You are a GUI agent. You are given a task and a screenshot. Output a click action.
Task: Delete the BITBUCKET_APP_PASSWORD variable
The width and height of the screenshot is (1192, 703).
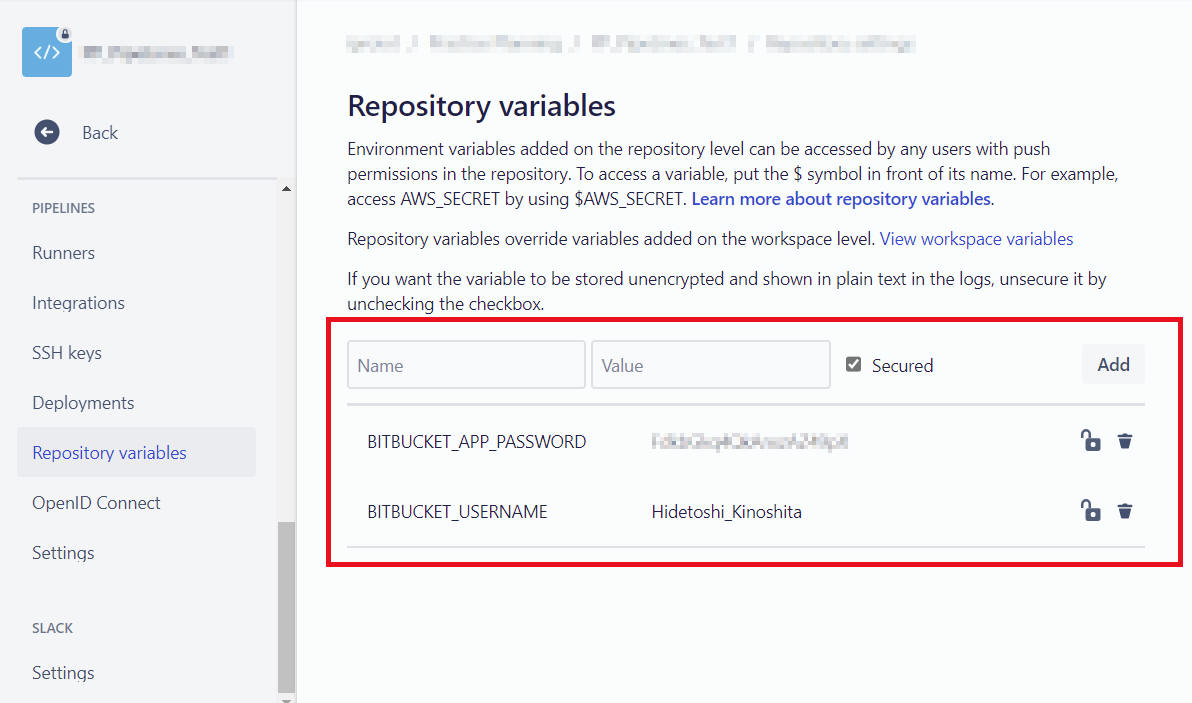(1125, 440)
